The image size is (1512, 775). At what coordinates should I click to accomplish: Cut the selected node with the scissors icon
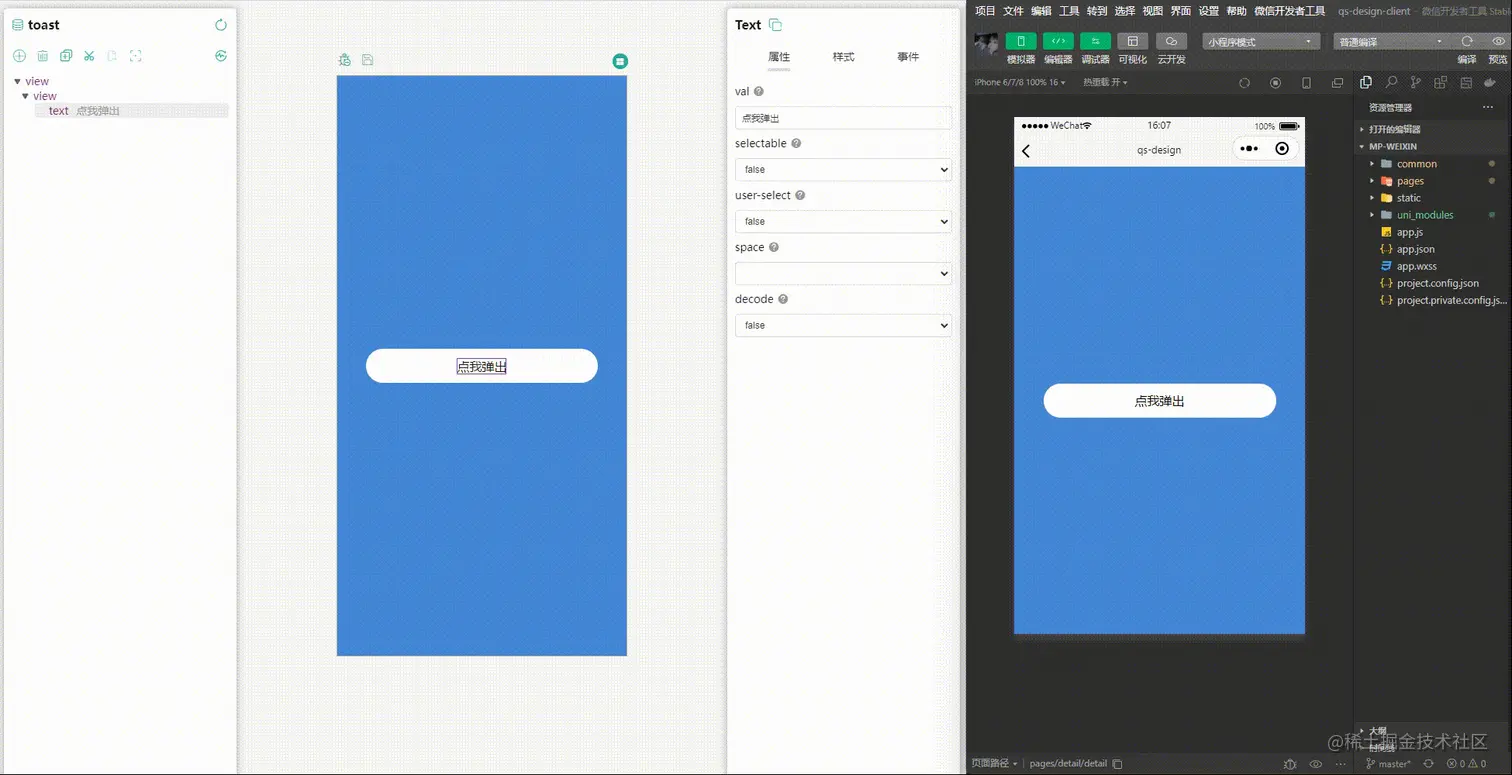pos(89,56)
